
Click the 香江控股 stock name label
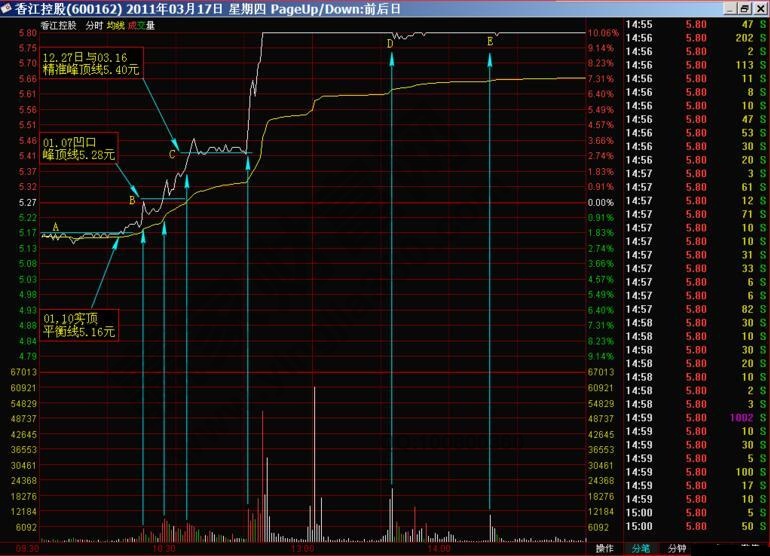click(62, 25)
